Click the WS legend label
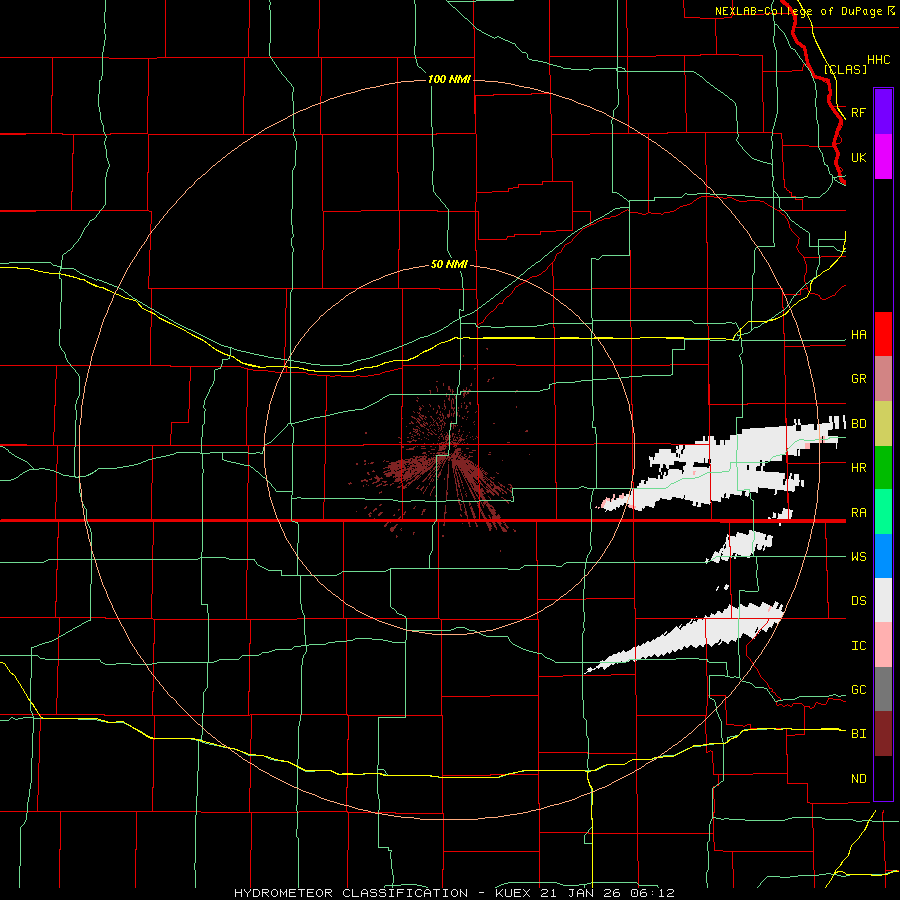Viewport: 900px width, 900px height. [859, 557]
